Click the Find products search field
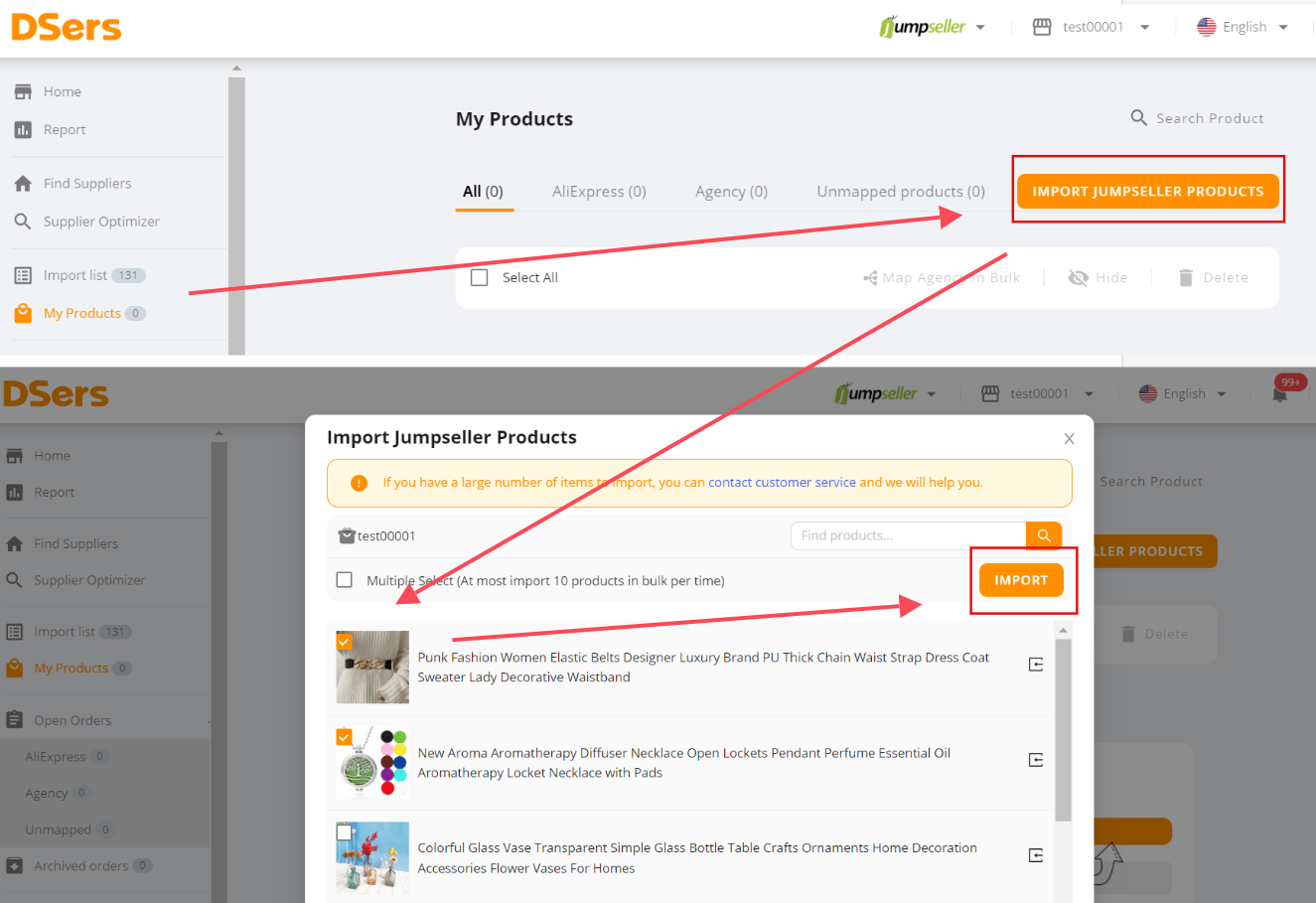The image size is (1316, 903). (909, 535)
